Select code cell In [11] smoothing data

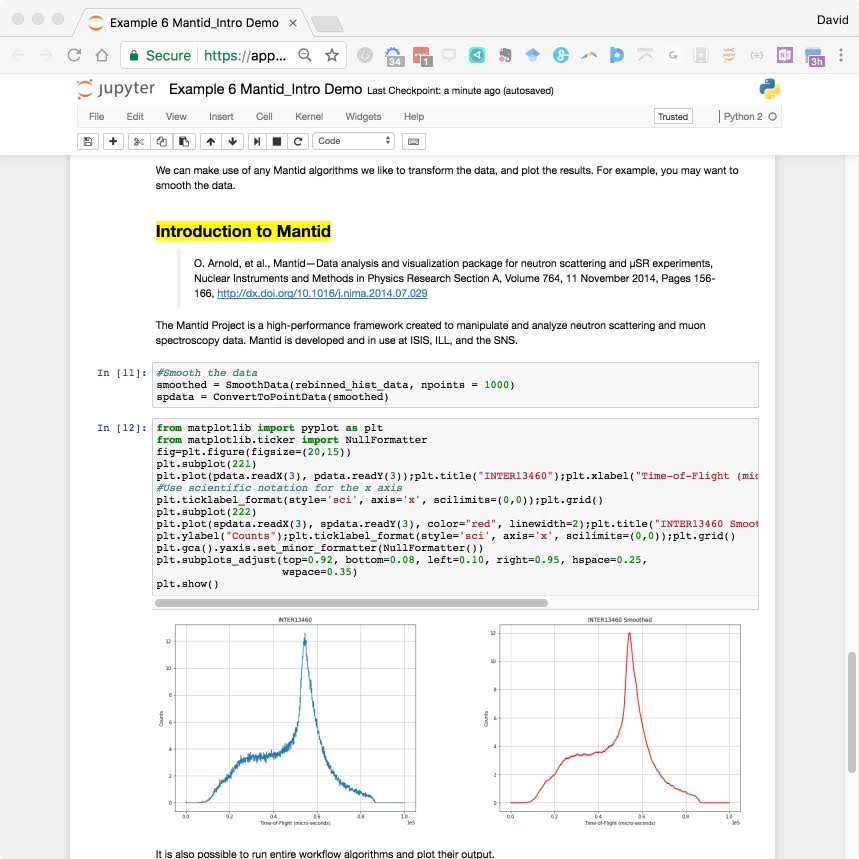[x=455, y=385]
